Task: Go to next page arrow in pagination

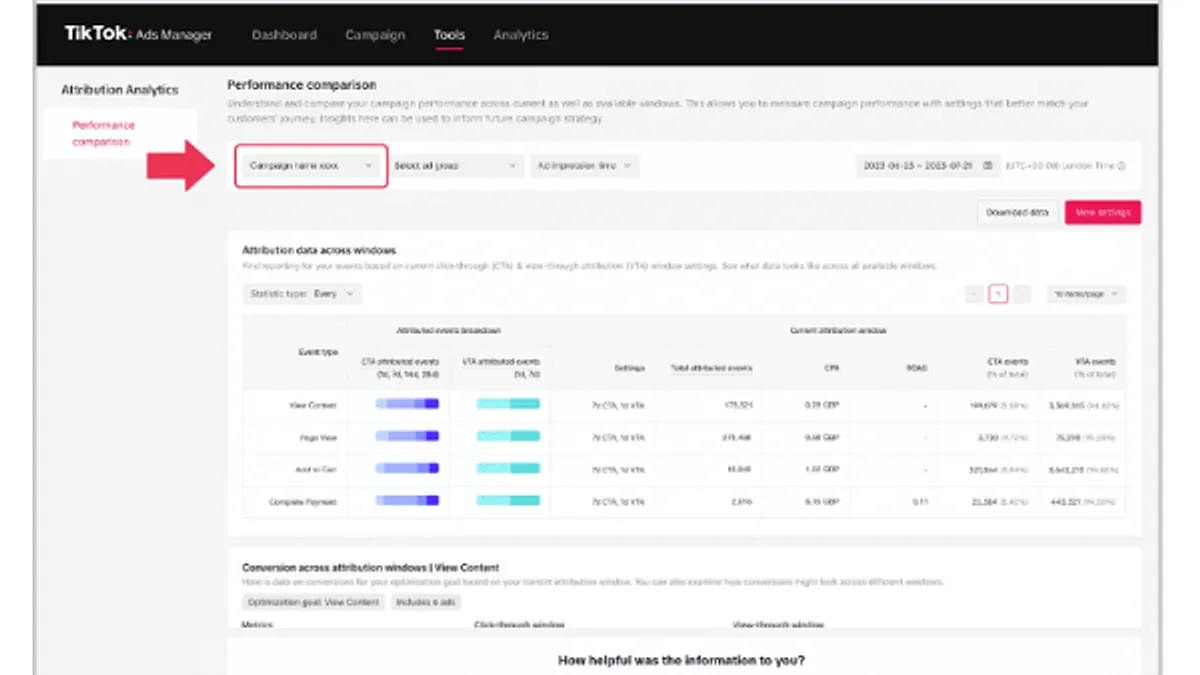Action: [1021, 294]
